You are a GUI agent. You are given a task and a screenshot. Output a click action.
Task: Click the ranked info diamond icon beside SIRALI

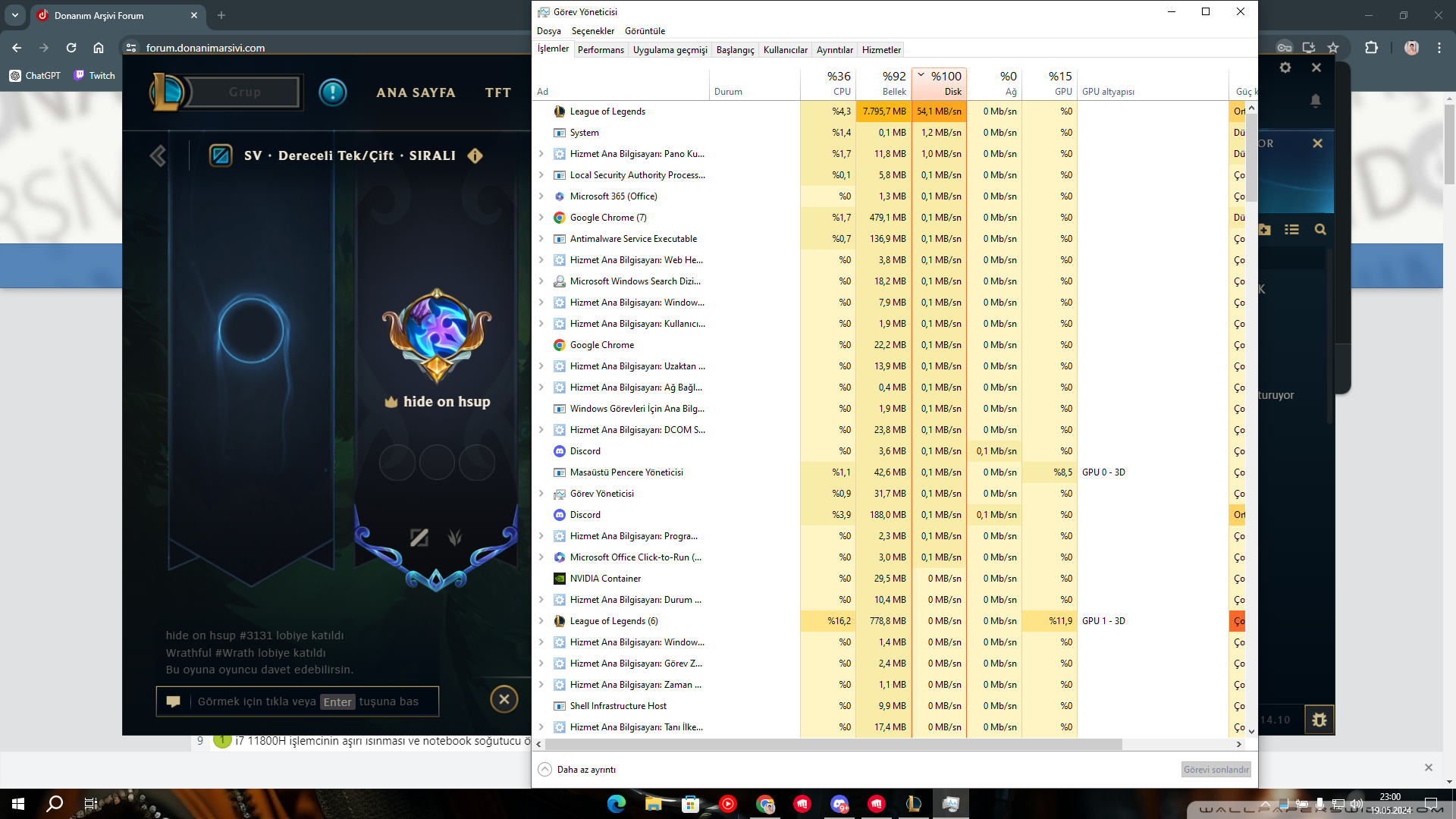point(475,155)
